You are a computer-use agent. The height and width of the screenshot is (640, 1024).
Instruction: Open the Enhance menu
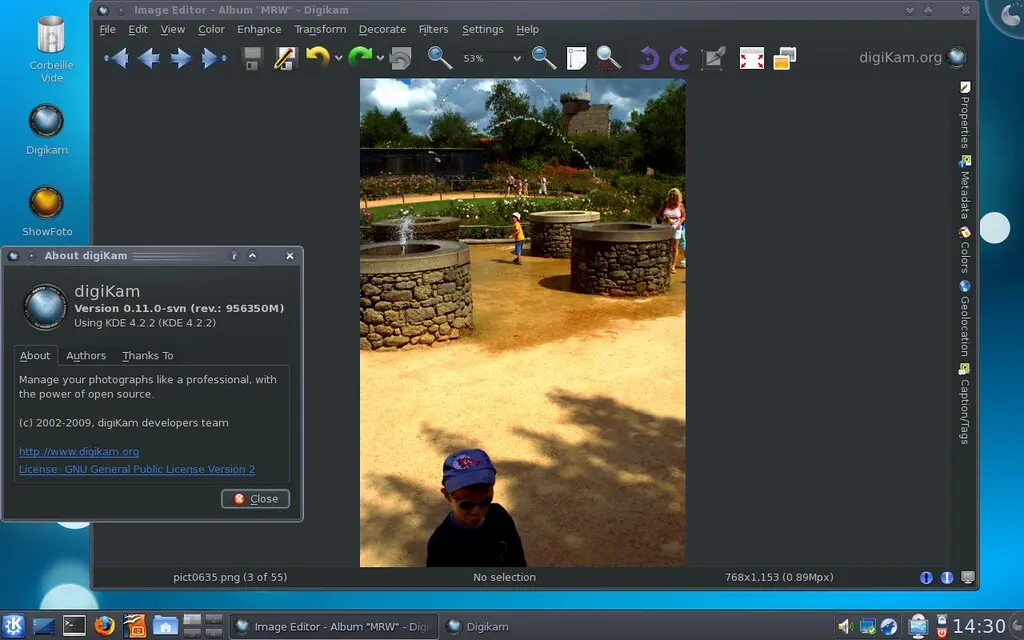coord(259,29)
